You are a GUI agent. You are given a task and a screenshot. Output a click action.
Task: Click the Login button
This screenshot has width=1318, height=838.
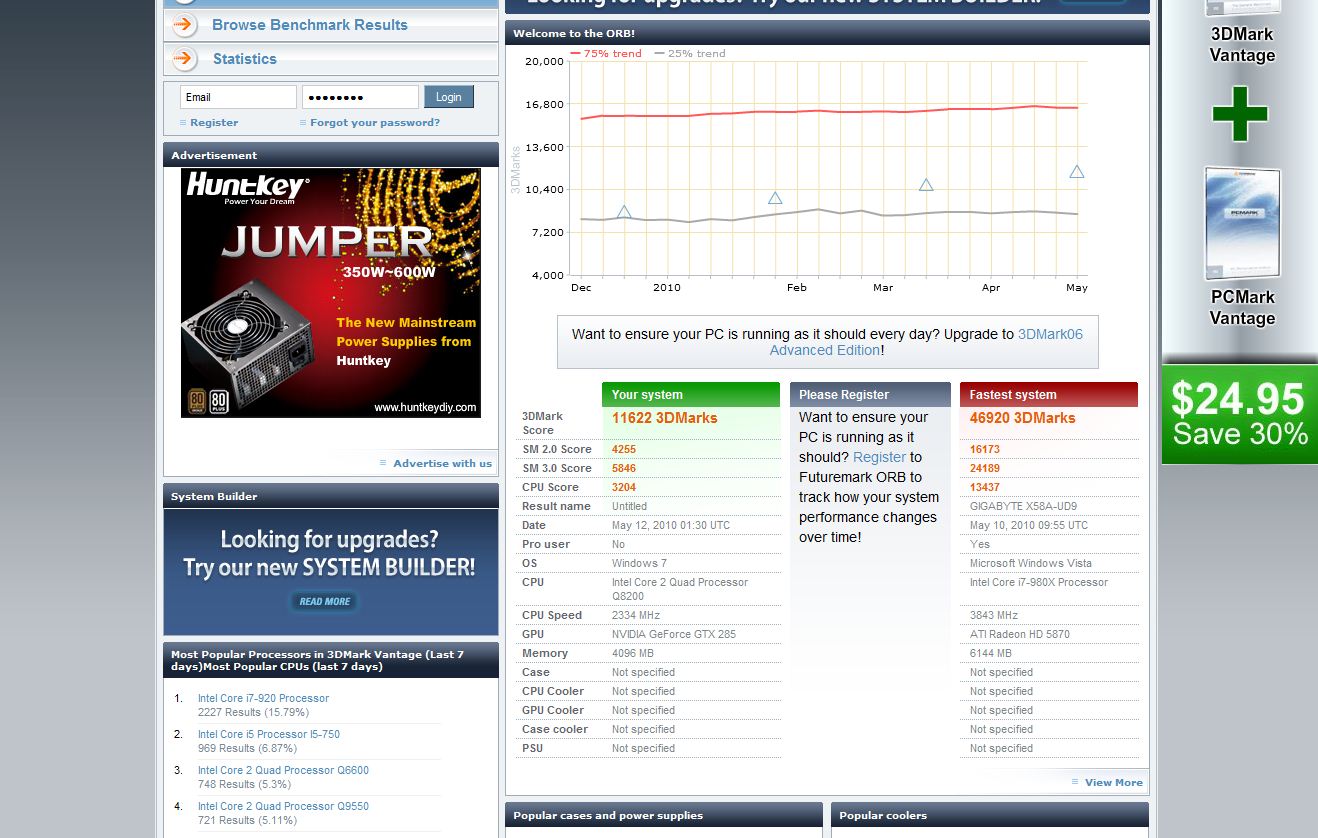pos(449,97)
